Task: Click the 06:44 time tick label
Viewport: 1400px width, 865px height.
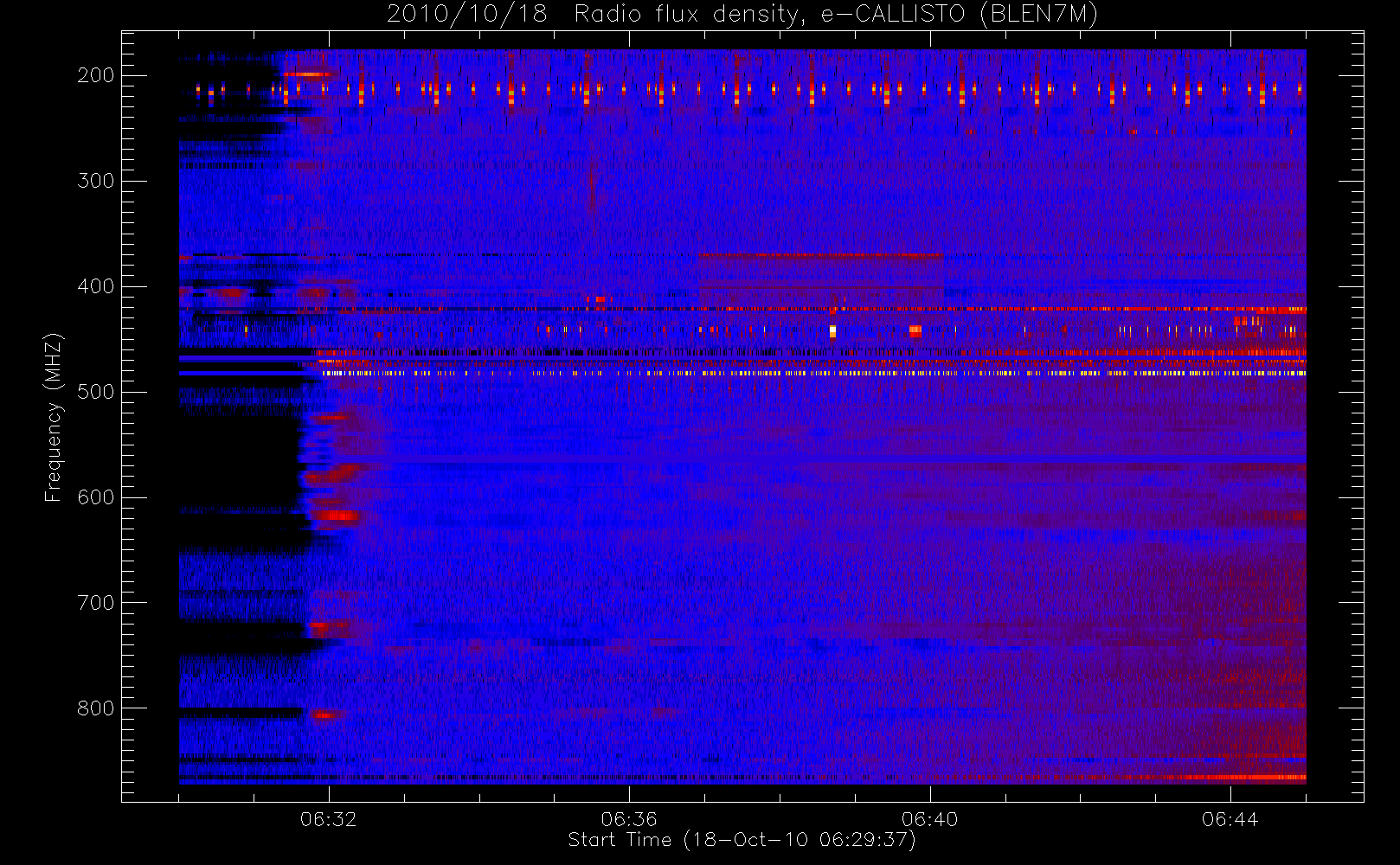Action: 1230,819
